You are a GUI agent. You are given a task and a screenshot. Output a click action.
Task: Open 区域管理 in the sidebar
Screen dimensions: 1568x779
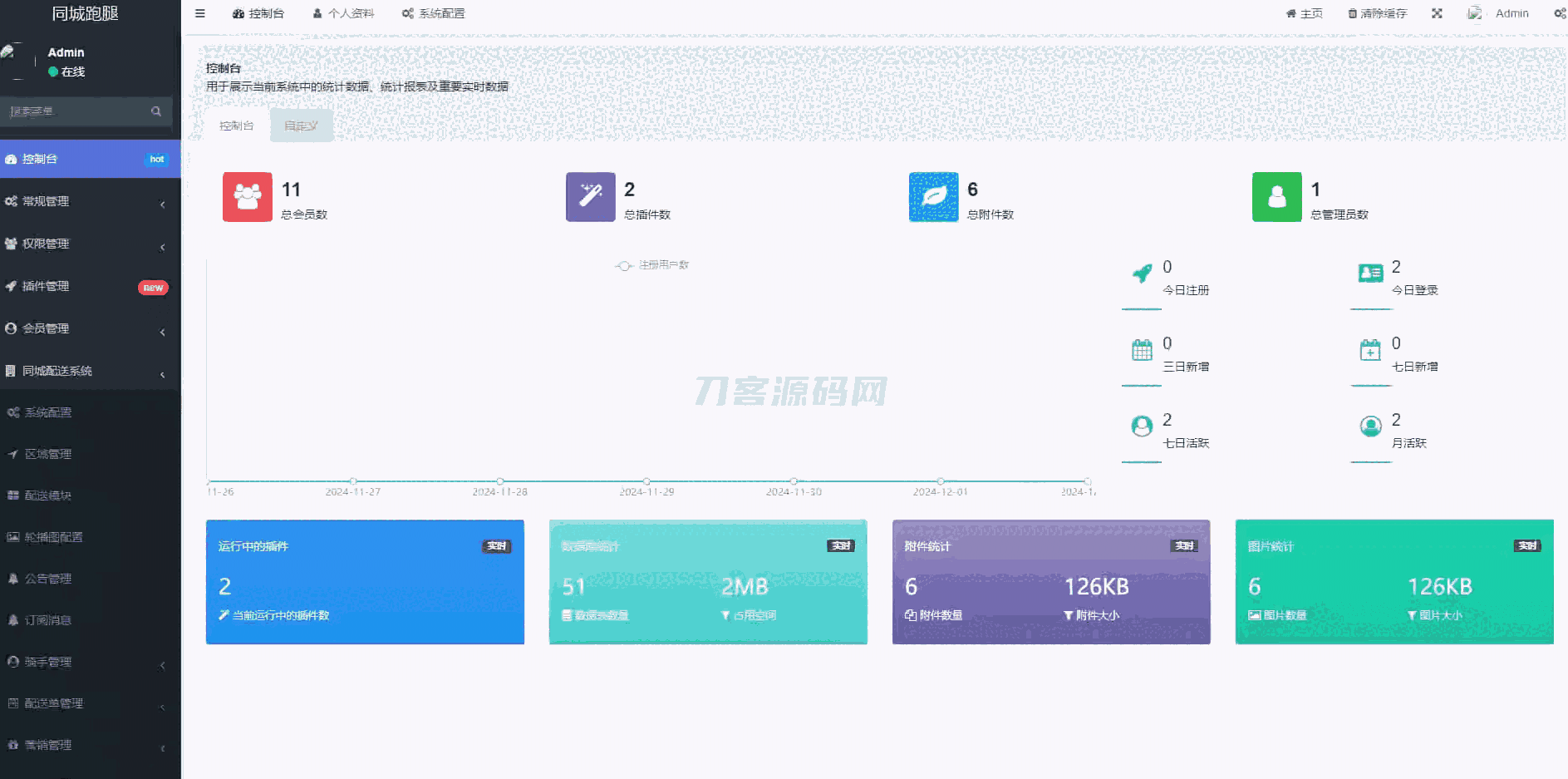pyautogui.click(x=90, y=454)
